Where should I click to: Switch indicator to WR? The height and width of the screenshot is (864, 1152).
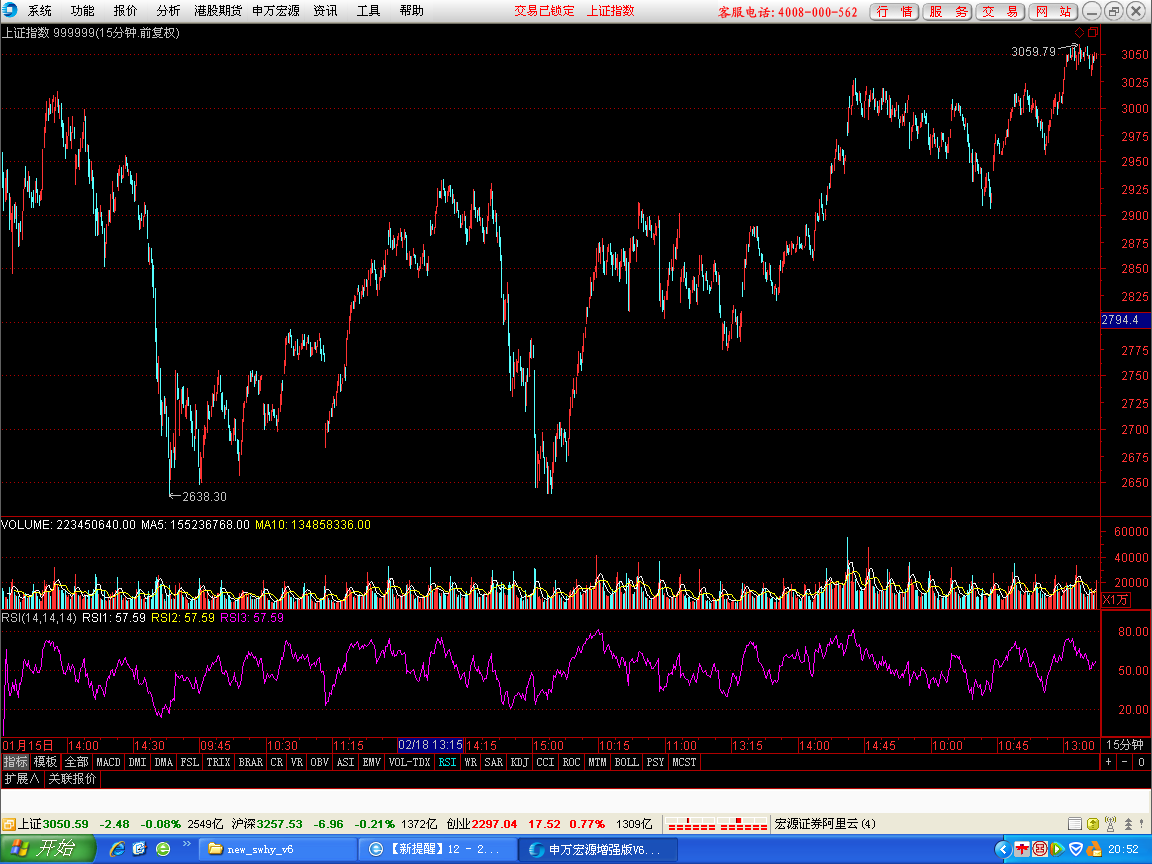tap(470, 762)
